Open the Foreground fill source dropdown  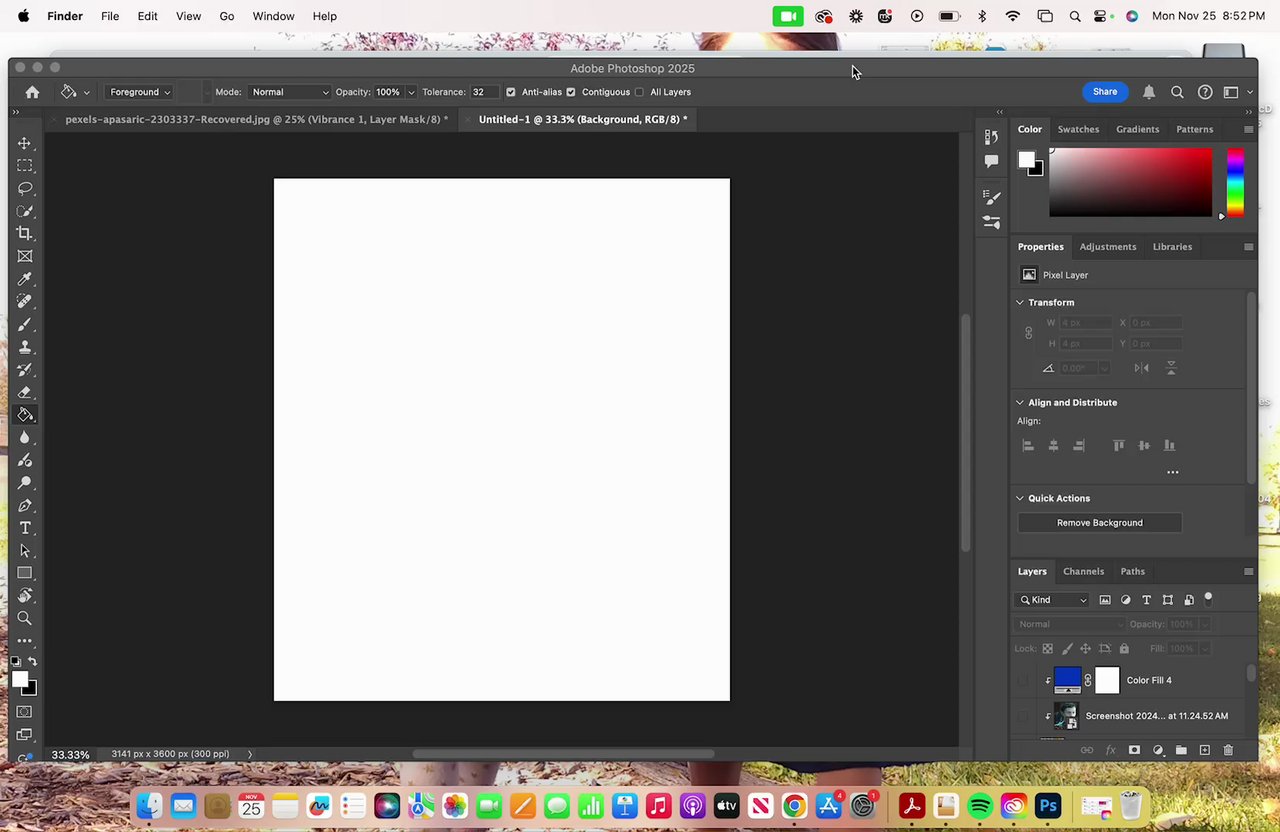(139, 92)
